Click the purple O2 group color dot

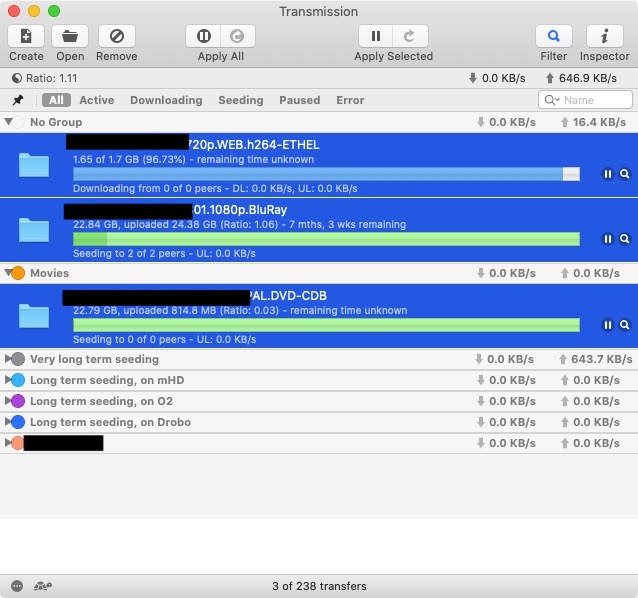[x=18, y=401]
